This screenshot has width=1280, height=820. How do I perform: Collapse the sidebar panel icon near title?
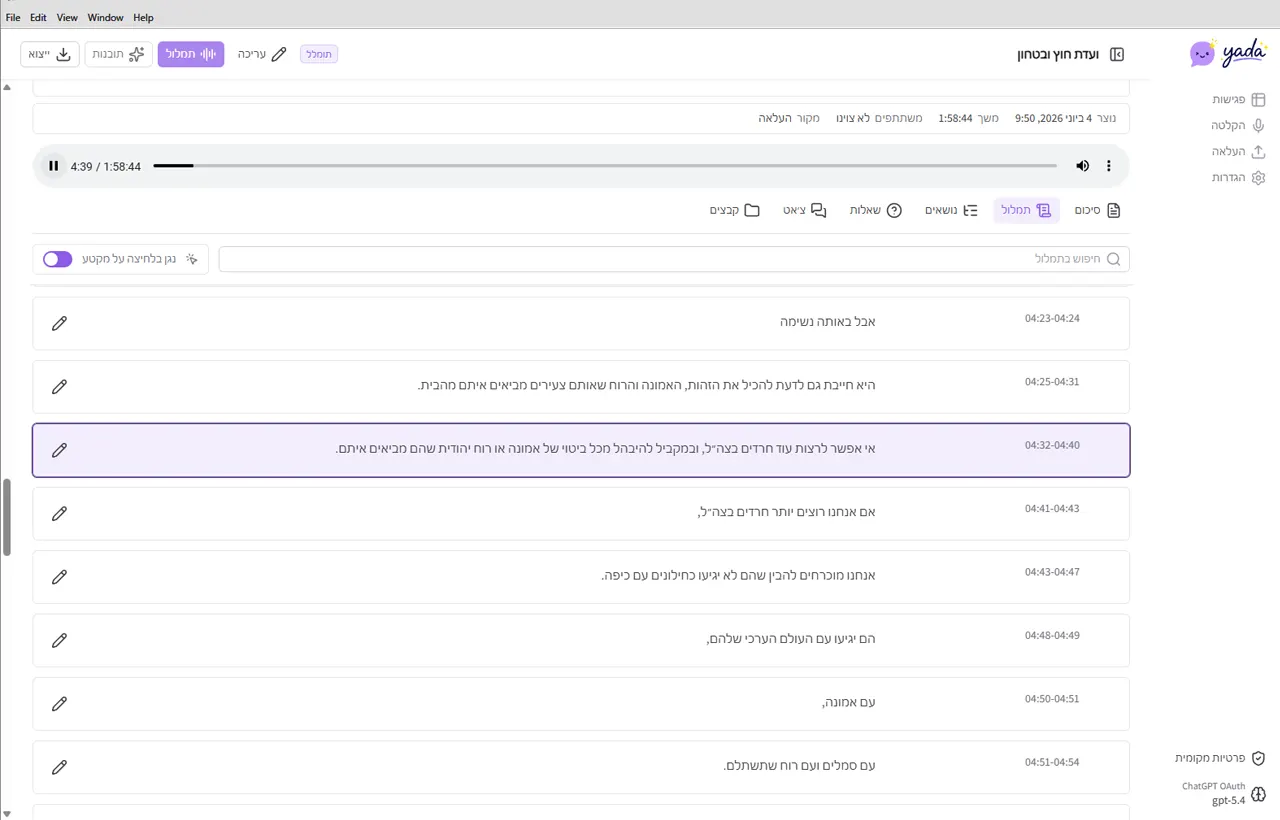pyautogui.click(x=1118, y=54)
